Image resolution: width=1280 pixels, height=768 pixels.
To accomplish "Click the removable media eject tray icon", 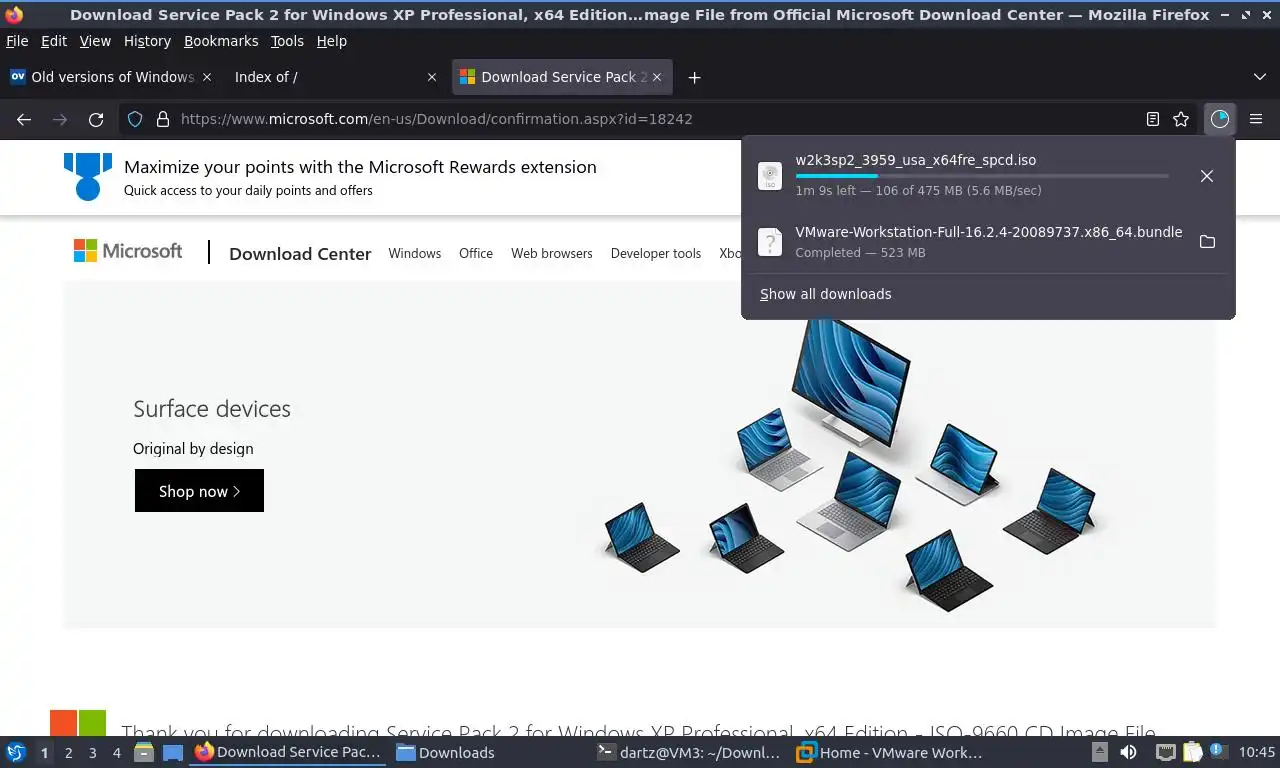I will 1099,752.
